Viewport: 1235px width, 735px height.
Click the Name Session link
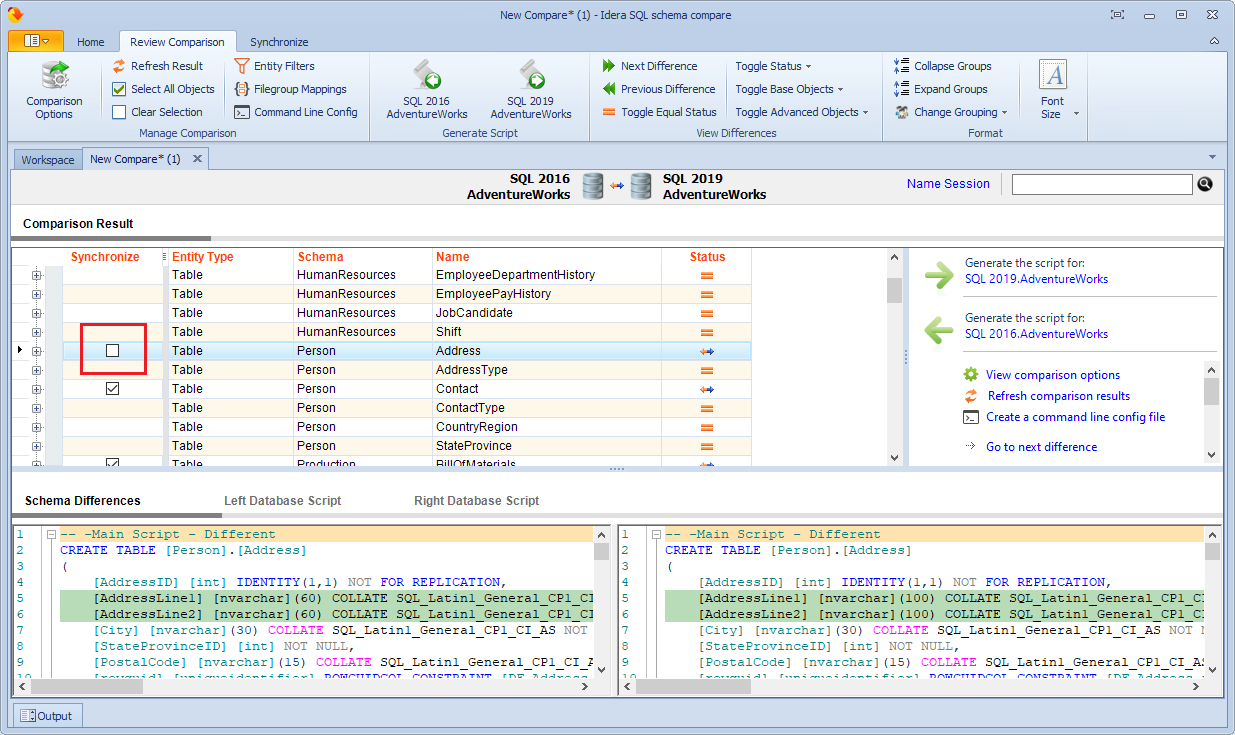point(948,184)
